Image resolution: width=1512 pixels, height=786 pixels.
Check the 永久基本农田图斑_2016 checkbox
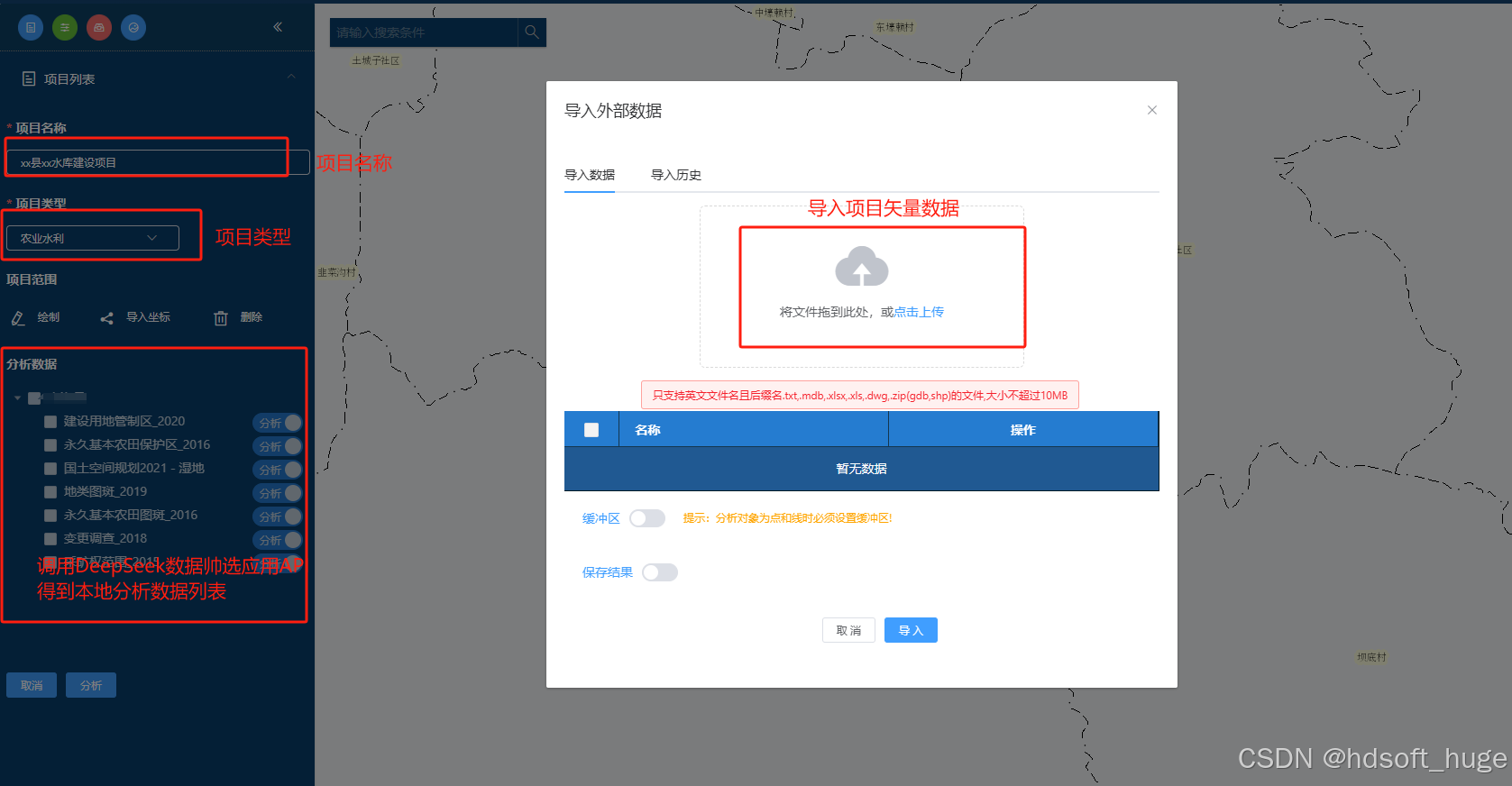[x=50, y=515]
